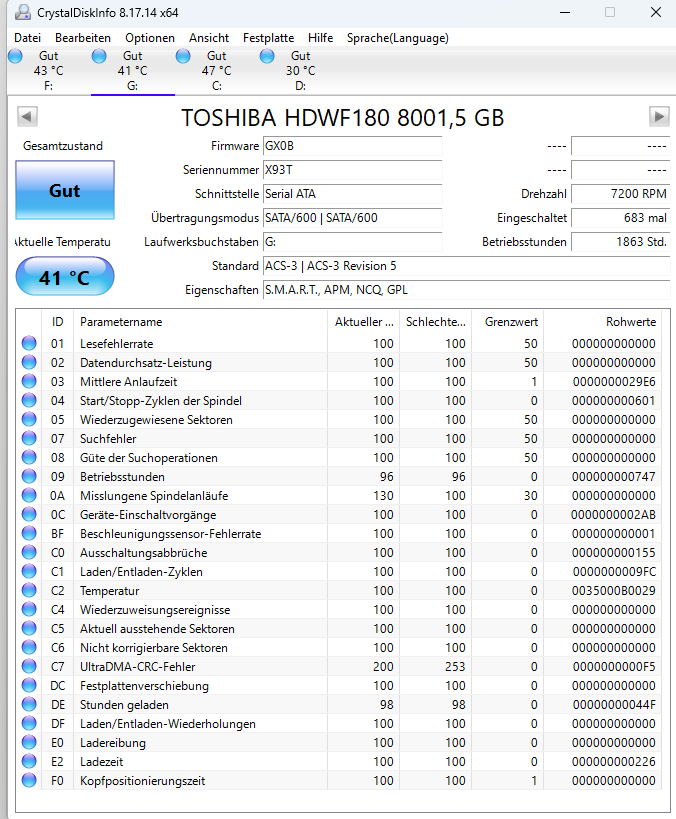Open the Festplatte menu
The width and height of the screenshot is (676, 819).
pos(269,38)
